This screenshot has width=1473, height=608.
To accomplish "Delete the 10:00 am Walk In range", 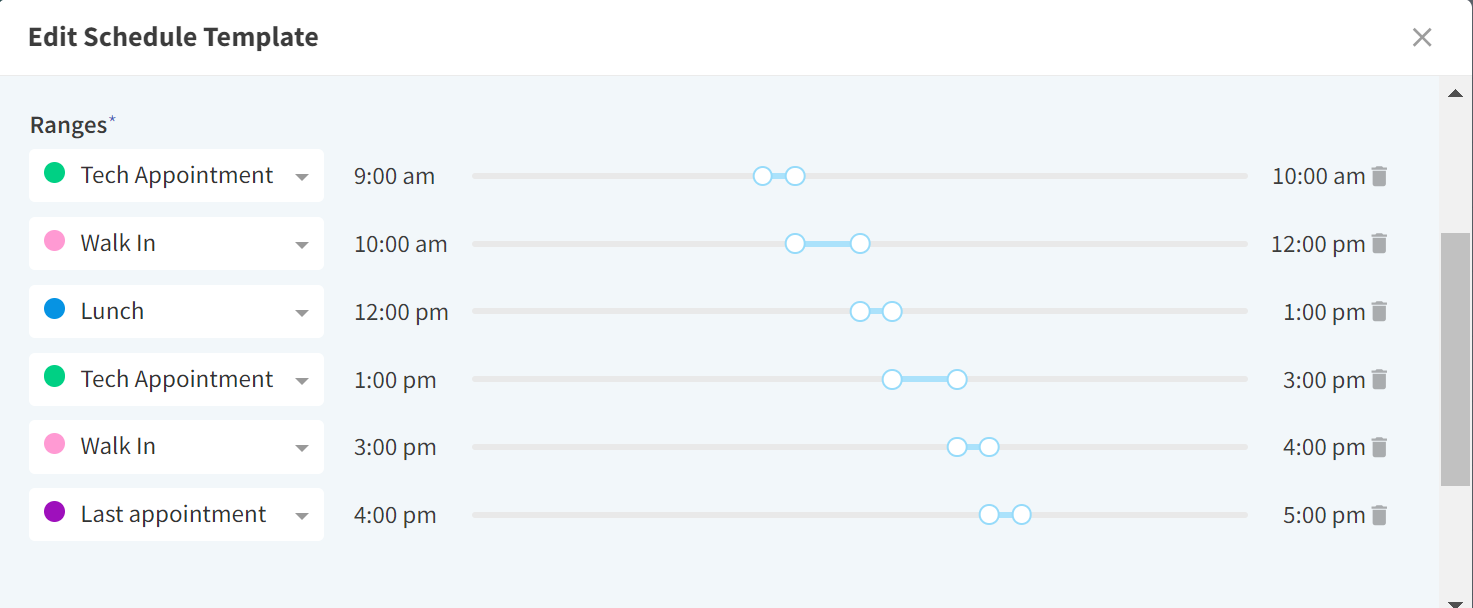I will 1379,243.
